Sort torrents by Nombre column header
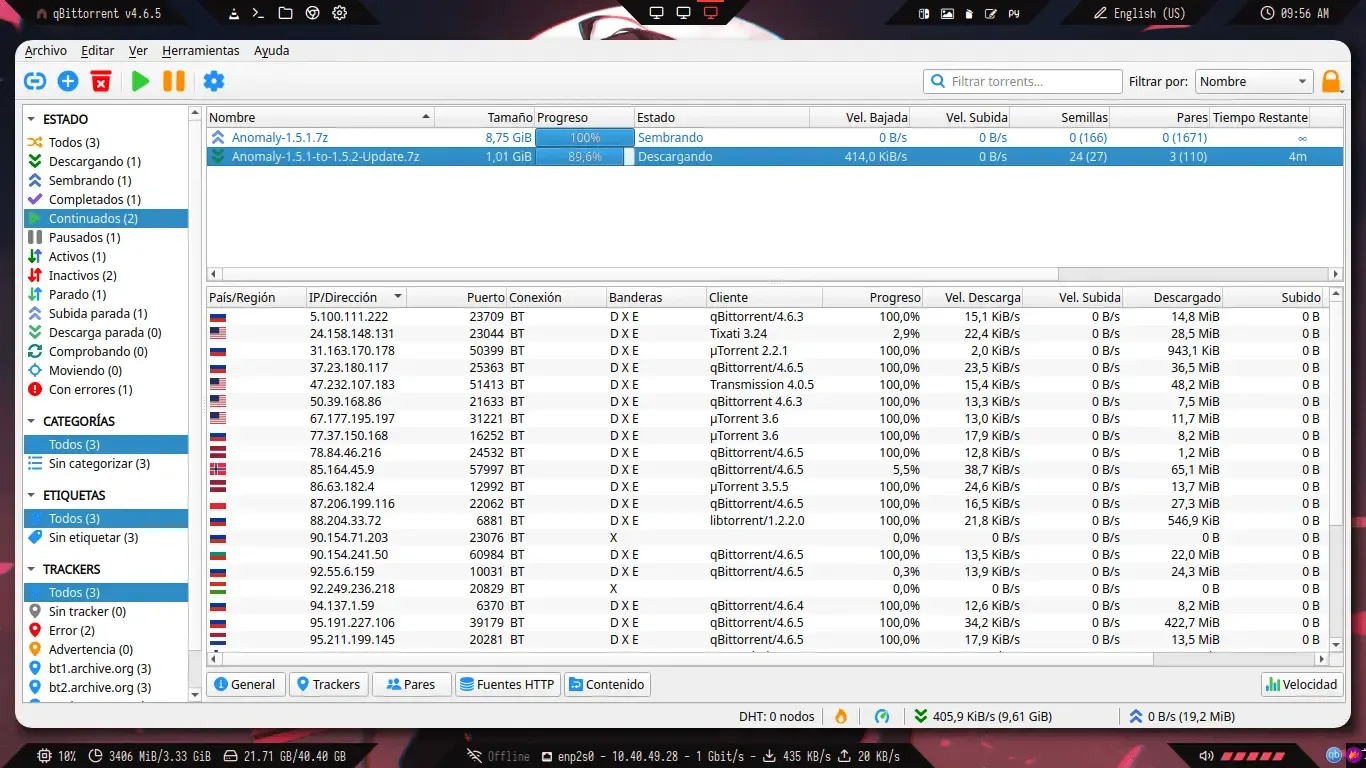Screen dimensions: 1366x768 coord(320,117)
